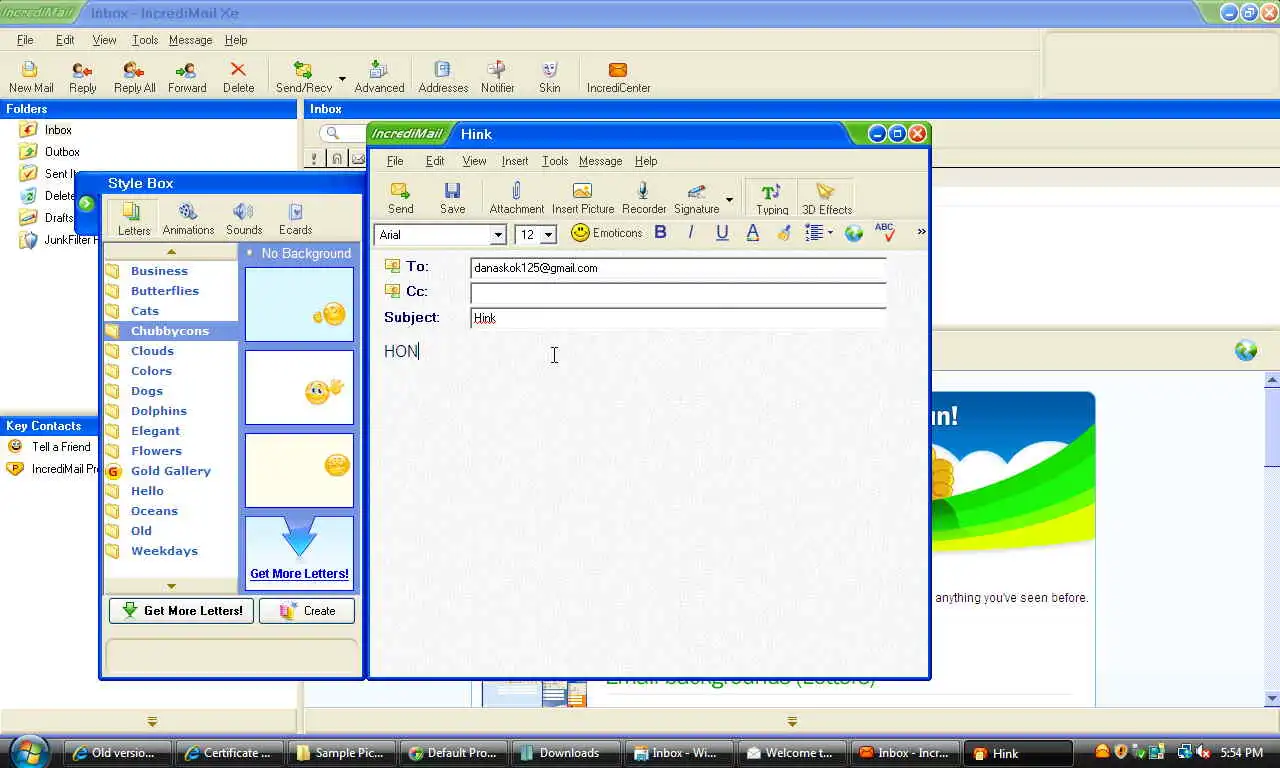Add an Attachment to the message
The height and width of the screenshot is (768, 1280).
[516, 198]
